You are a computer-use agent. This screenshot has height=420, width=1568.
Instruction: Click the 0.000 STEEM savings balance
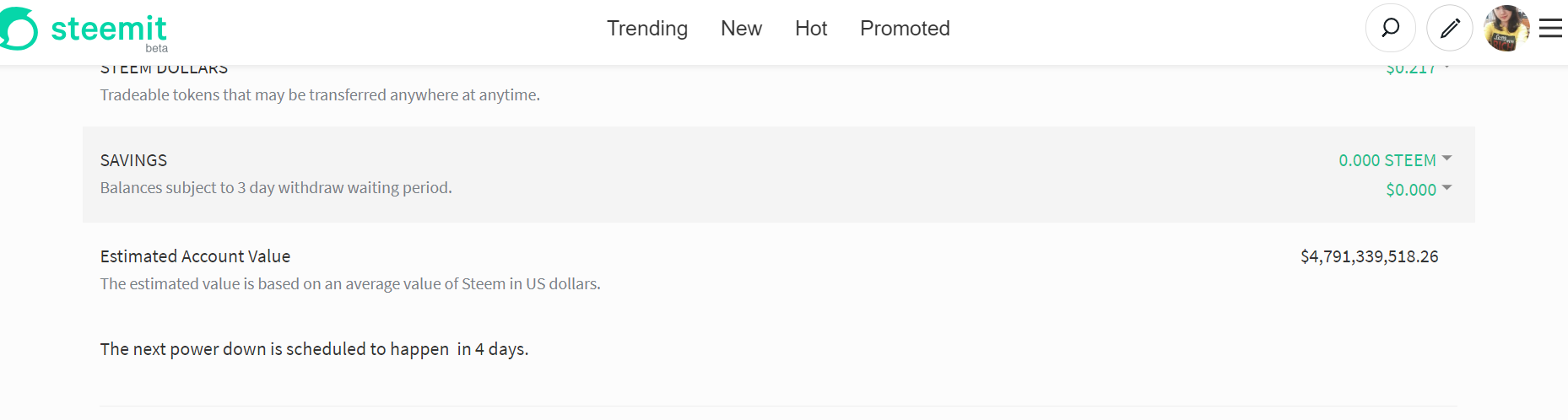(x=1387, y=160)
